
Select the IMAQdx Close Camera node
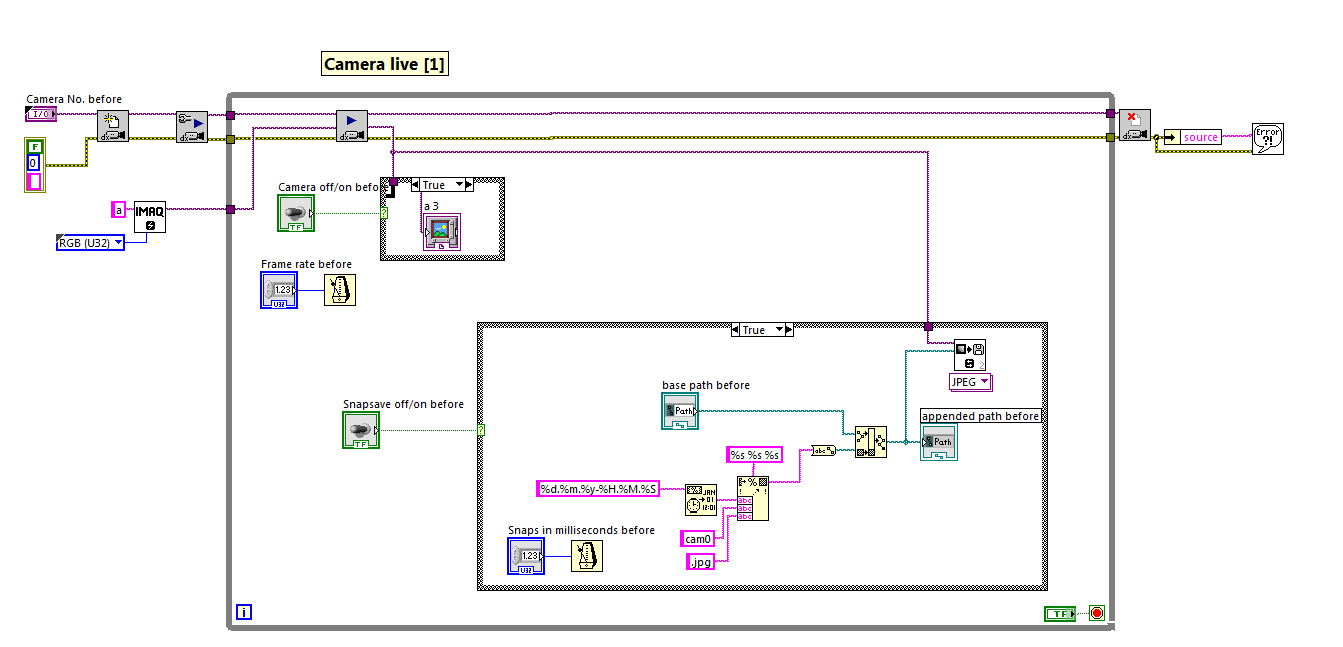1134,125
